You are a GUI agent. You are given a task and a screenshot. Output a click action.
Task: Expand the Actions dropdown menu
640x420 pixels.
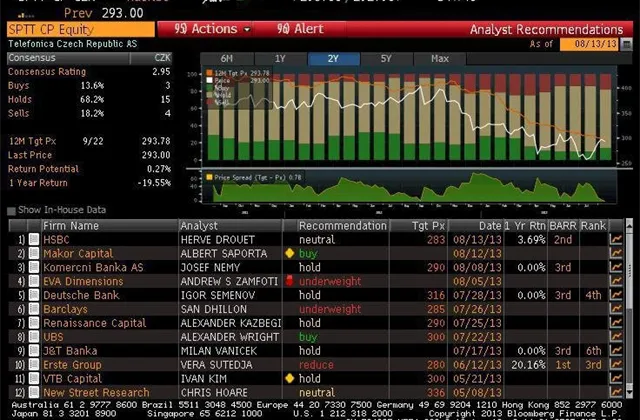pyautogui.click(x=212, y=29)
